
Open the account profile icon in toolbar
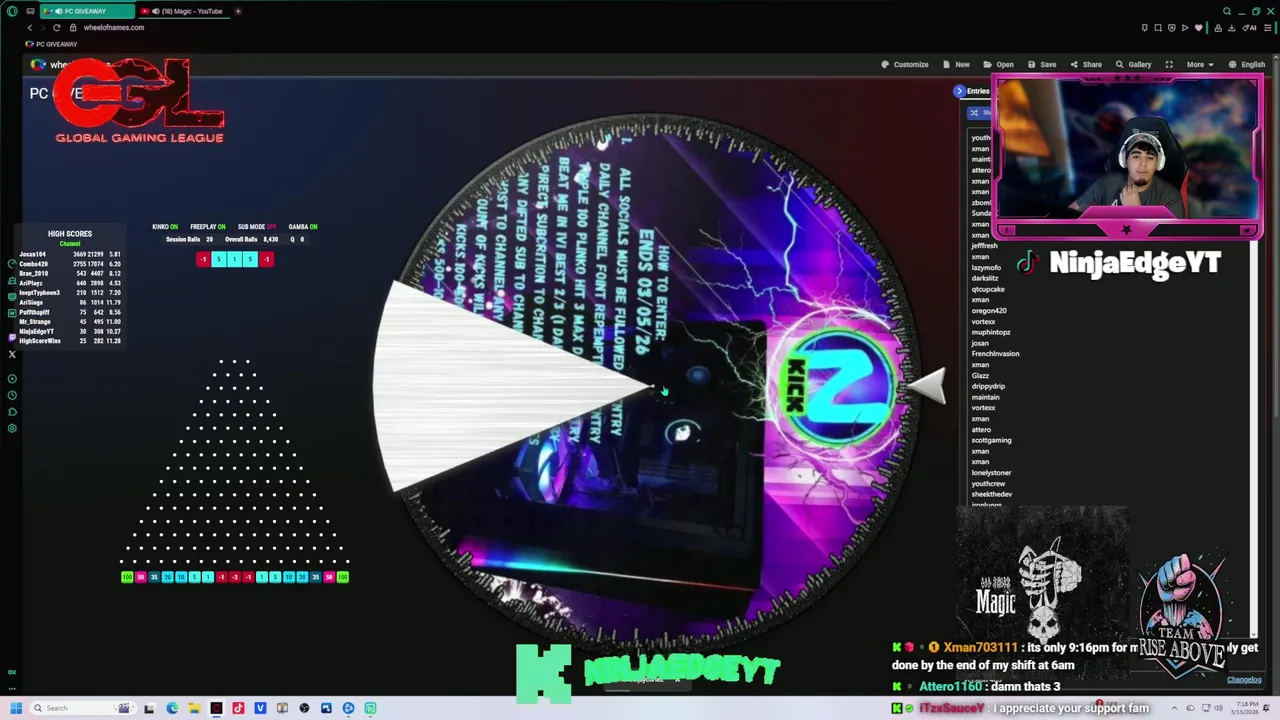tap(1218, 27)
